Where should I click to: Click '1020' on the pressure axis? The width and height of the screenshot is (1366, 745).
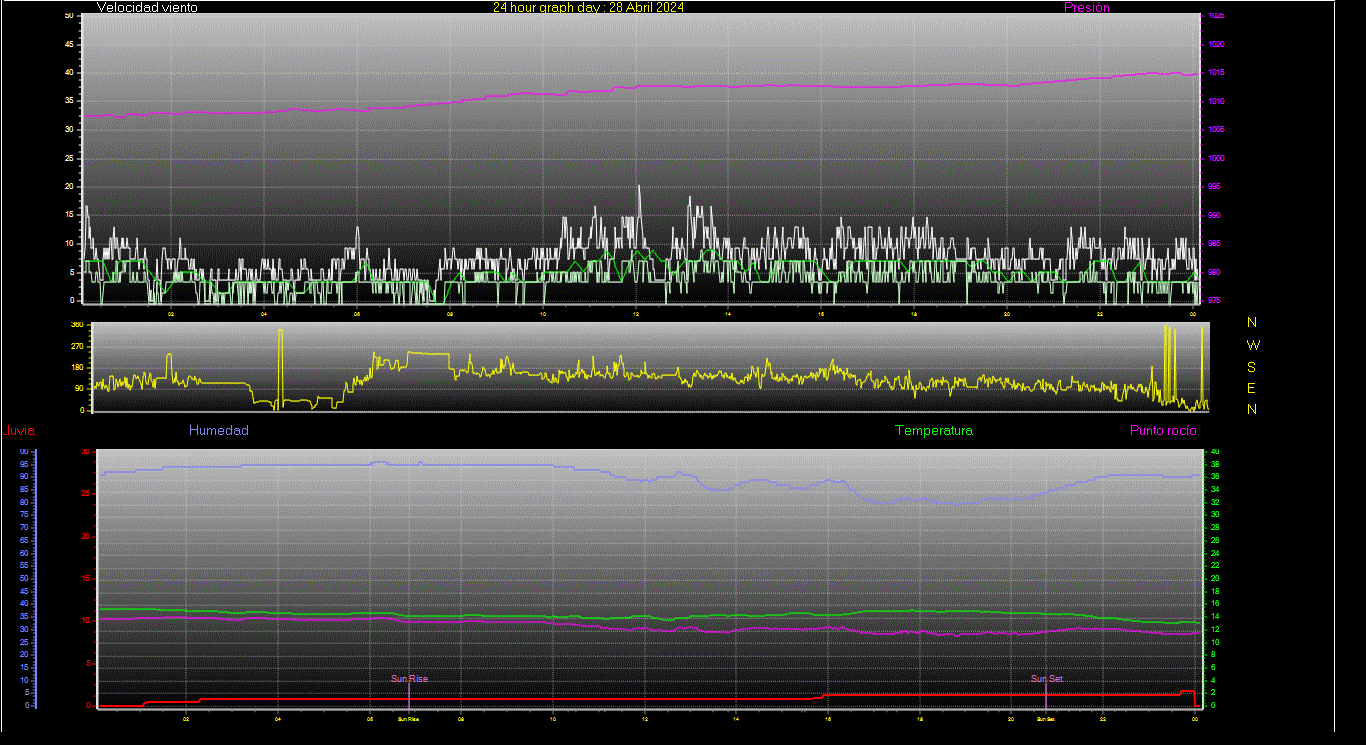pos(1217,45)
